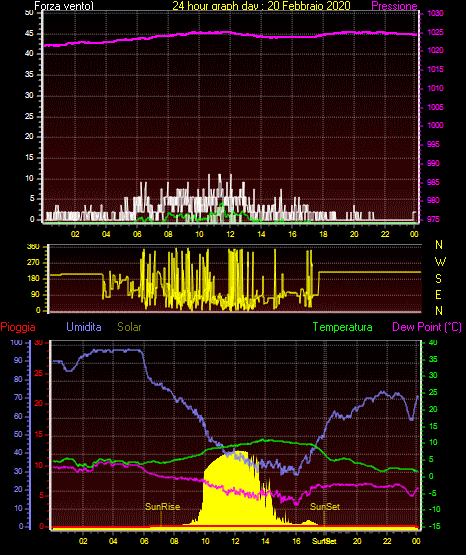Click the Umidita legend label
Image resolution: width=466 pixels, height=555 pixels.
tap(84, 327)
